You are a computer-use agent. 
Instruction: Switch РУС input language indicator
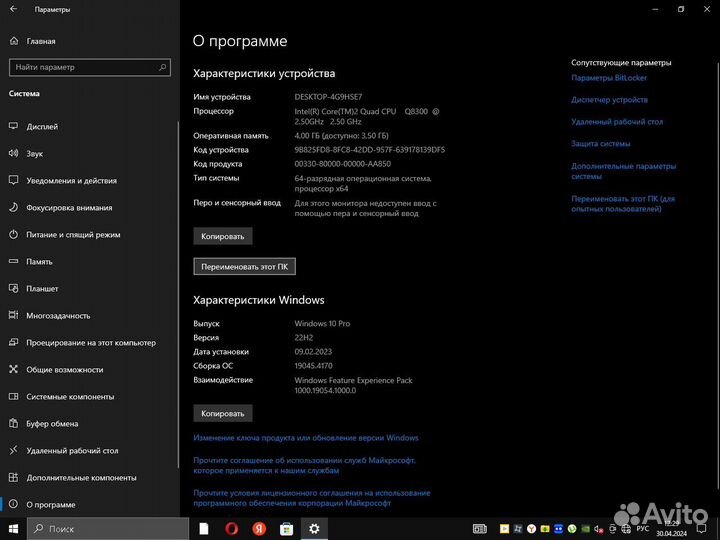coord(642,529)
